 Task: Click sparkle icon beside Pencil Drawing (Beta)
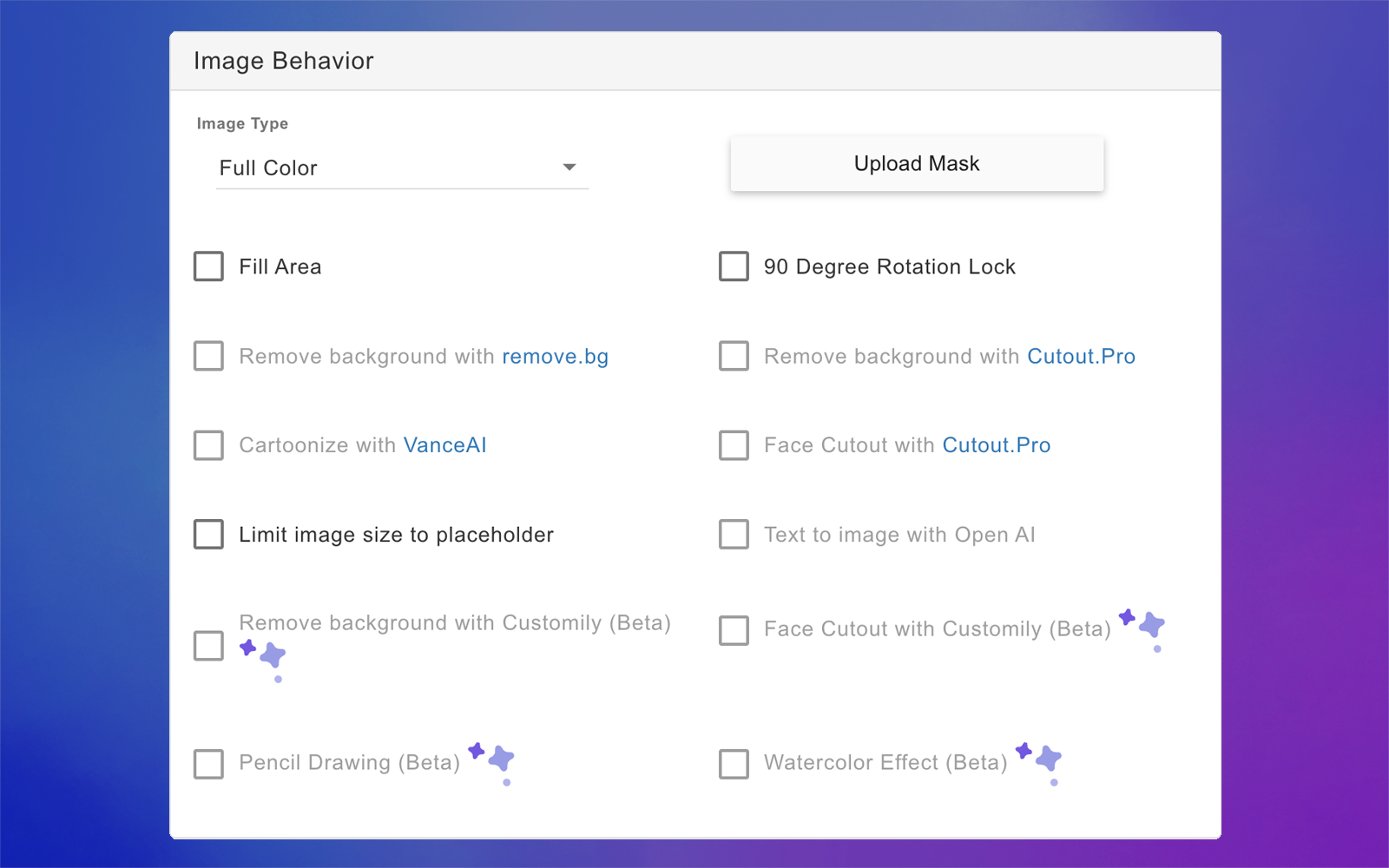pyautogui.click(x=493, y=761)
